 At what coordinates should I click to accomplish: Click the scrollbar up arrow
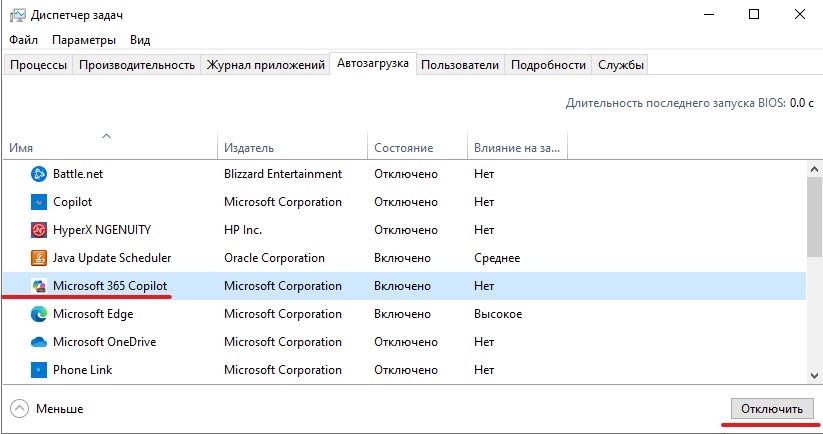(x=814, y=170)
